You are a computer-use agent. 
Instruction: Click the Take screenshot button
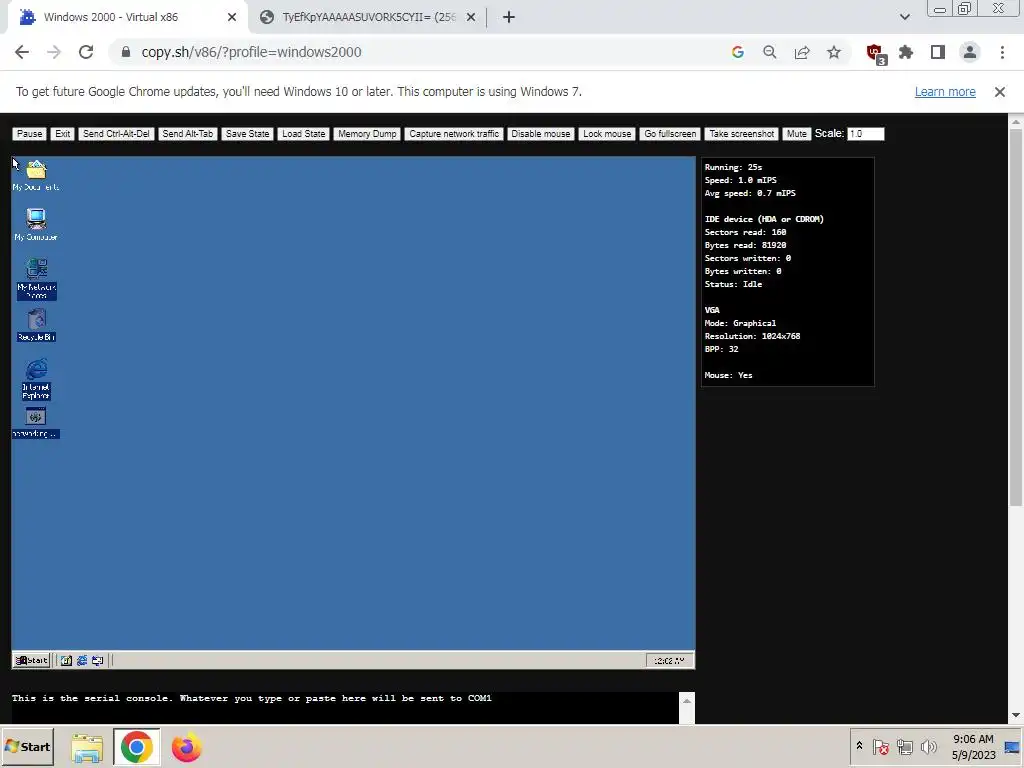point(742,134)
